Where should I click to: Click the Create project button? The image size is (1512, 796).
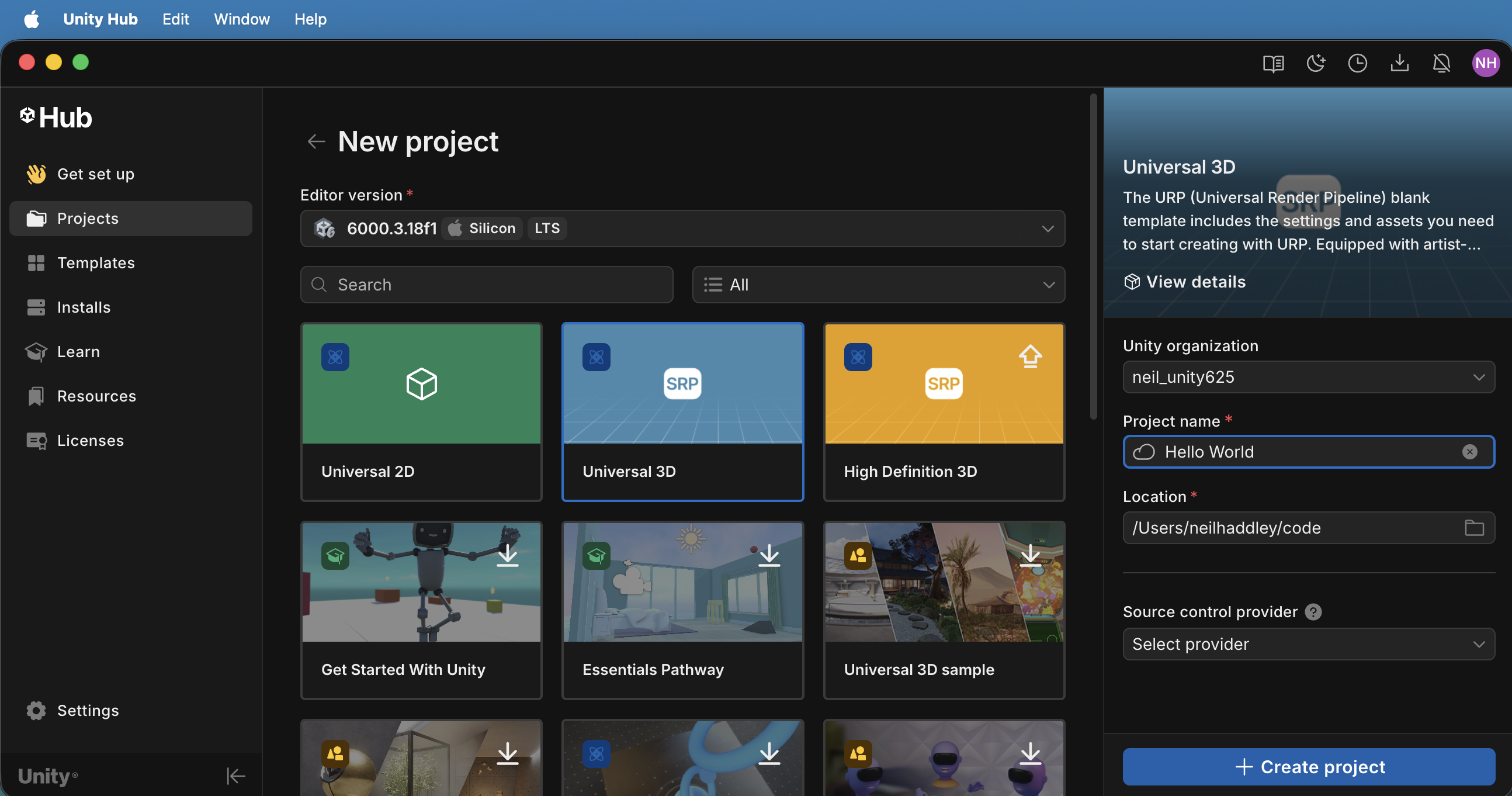tap(1308, 767)
